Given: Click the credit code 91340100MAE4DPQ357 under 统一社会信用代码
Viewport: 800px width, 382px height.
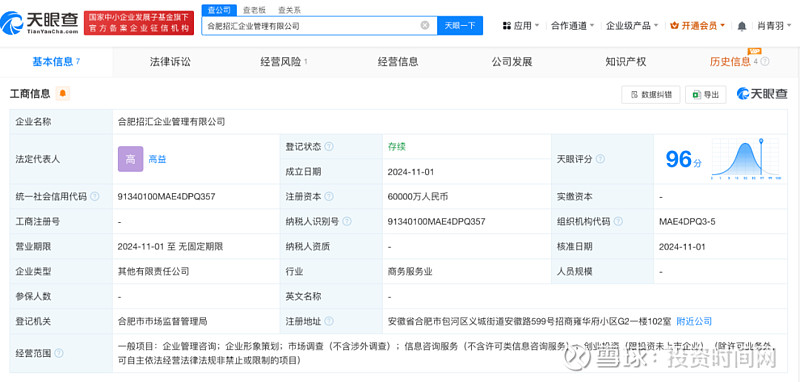Looking at the screenshot, I should pyautogui.click(x=166, y=196).
